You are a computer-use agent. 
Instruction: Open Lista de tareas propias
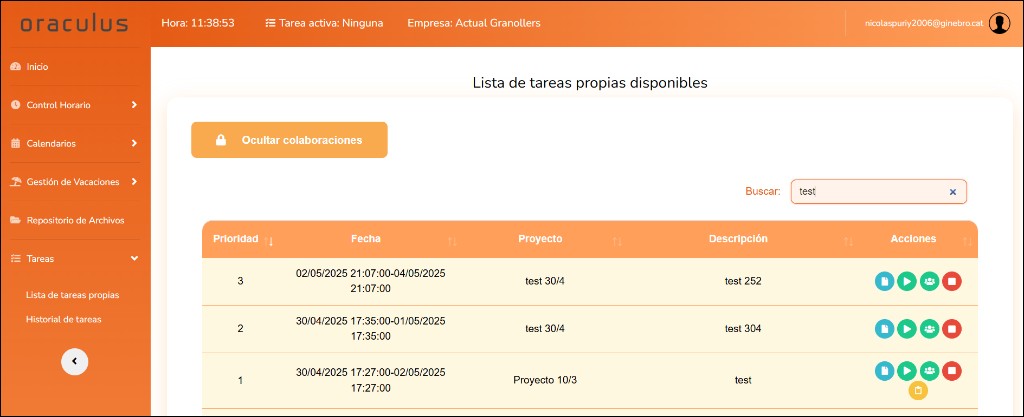tap(72, 295)
